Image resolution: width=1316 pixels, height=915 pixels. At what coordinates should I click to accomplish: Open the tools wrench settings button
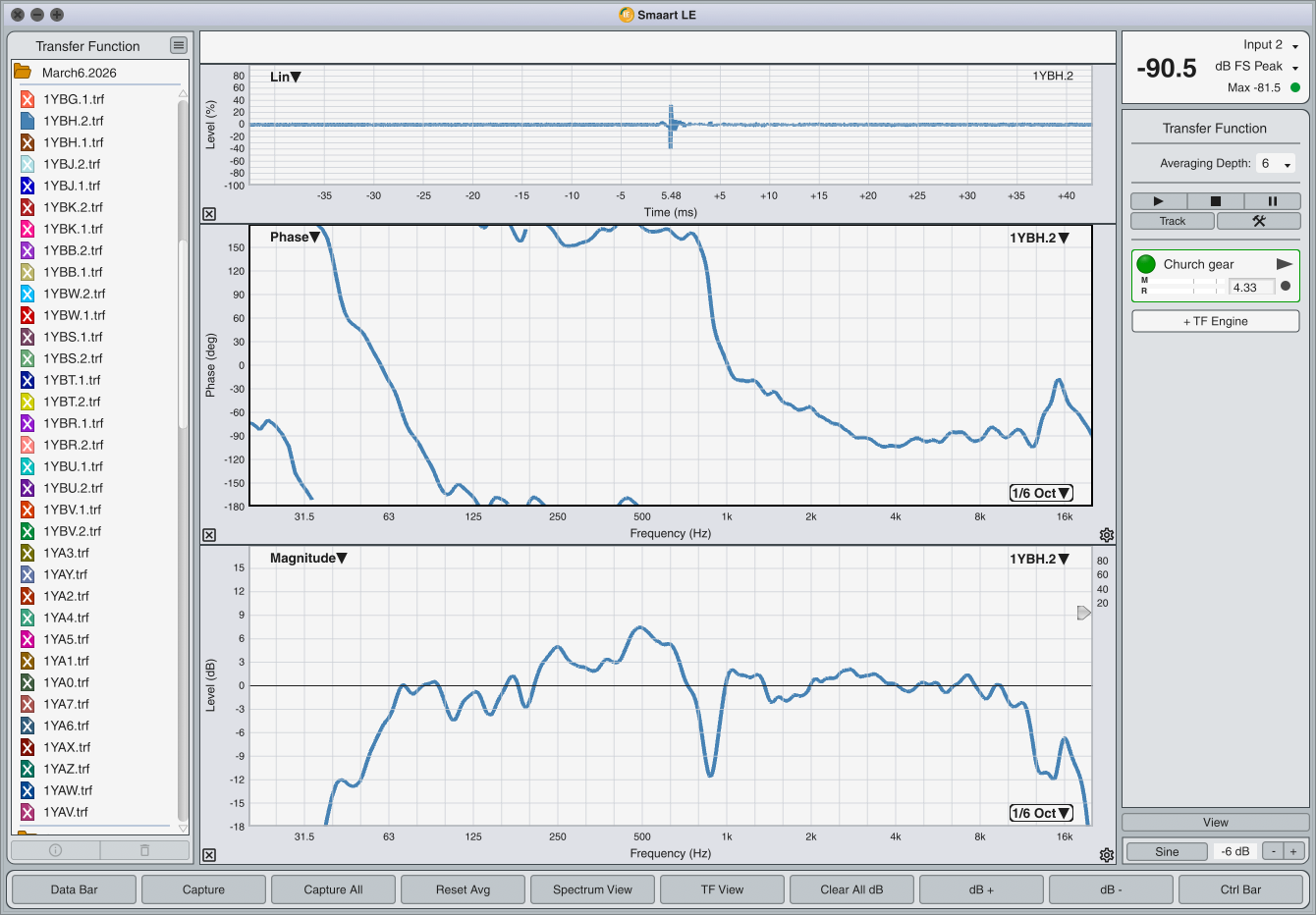pos(1258,221)
